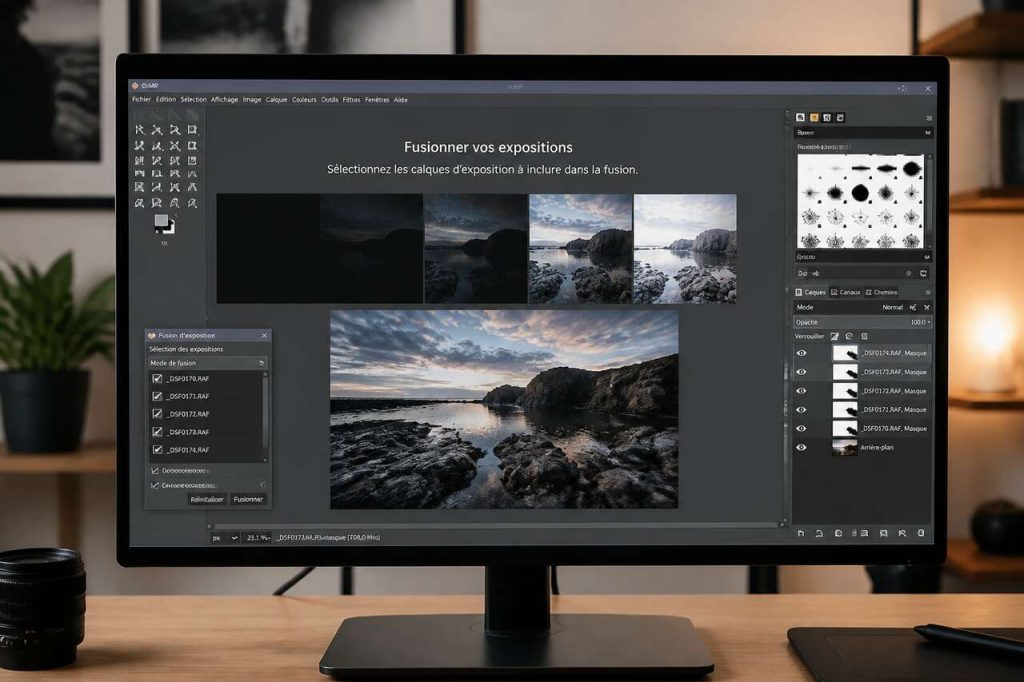Open the Aide menu
This screenshot has width=1024, height=682.
[400, 100]
